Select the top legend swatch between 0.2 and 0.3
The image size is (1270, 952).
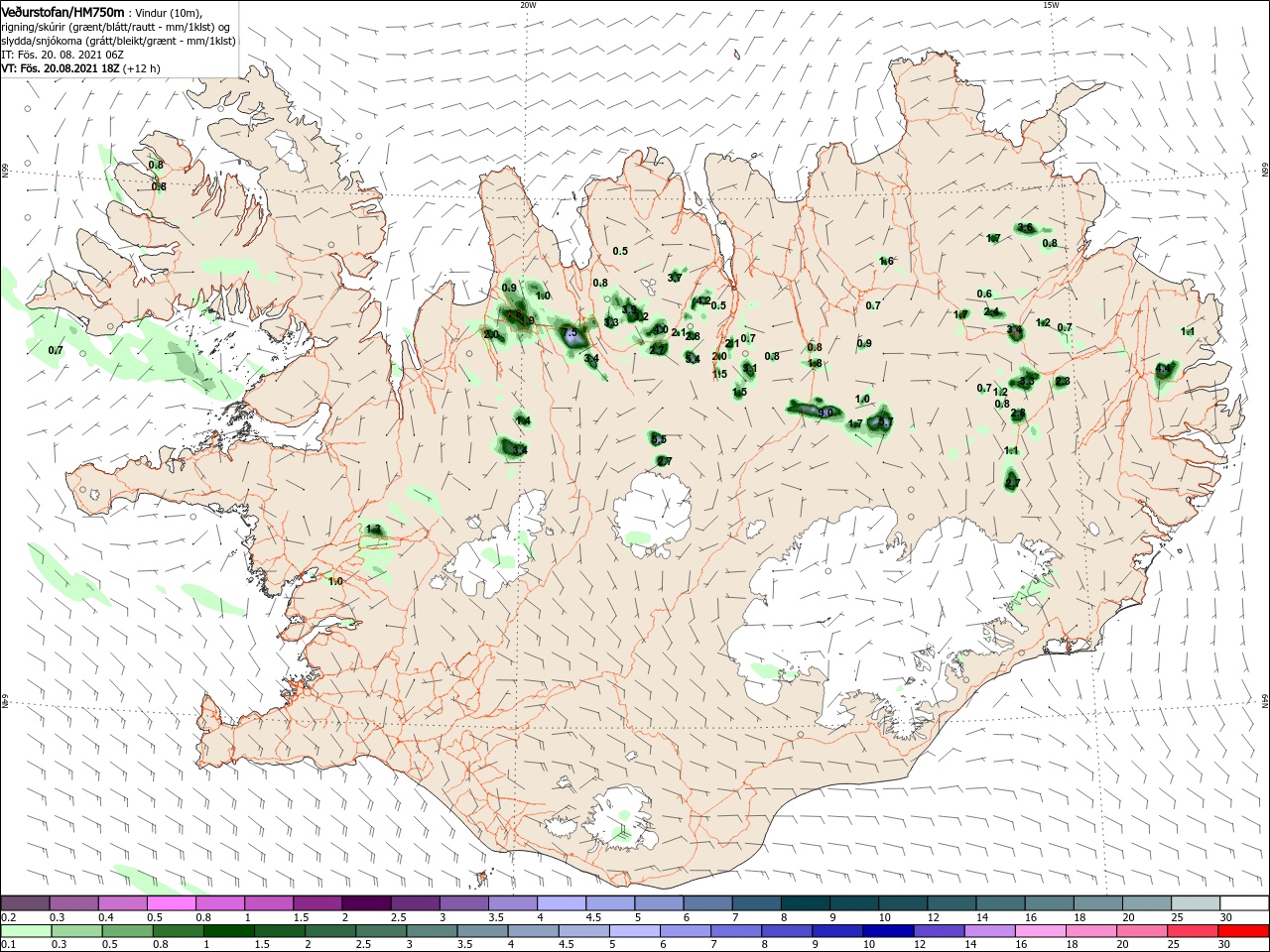pos(25,903)
